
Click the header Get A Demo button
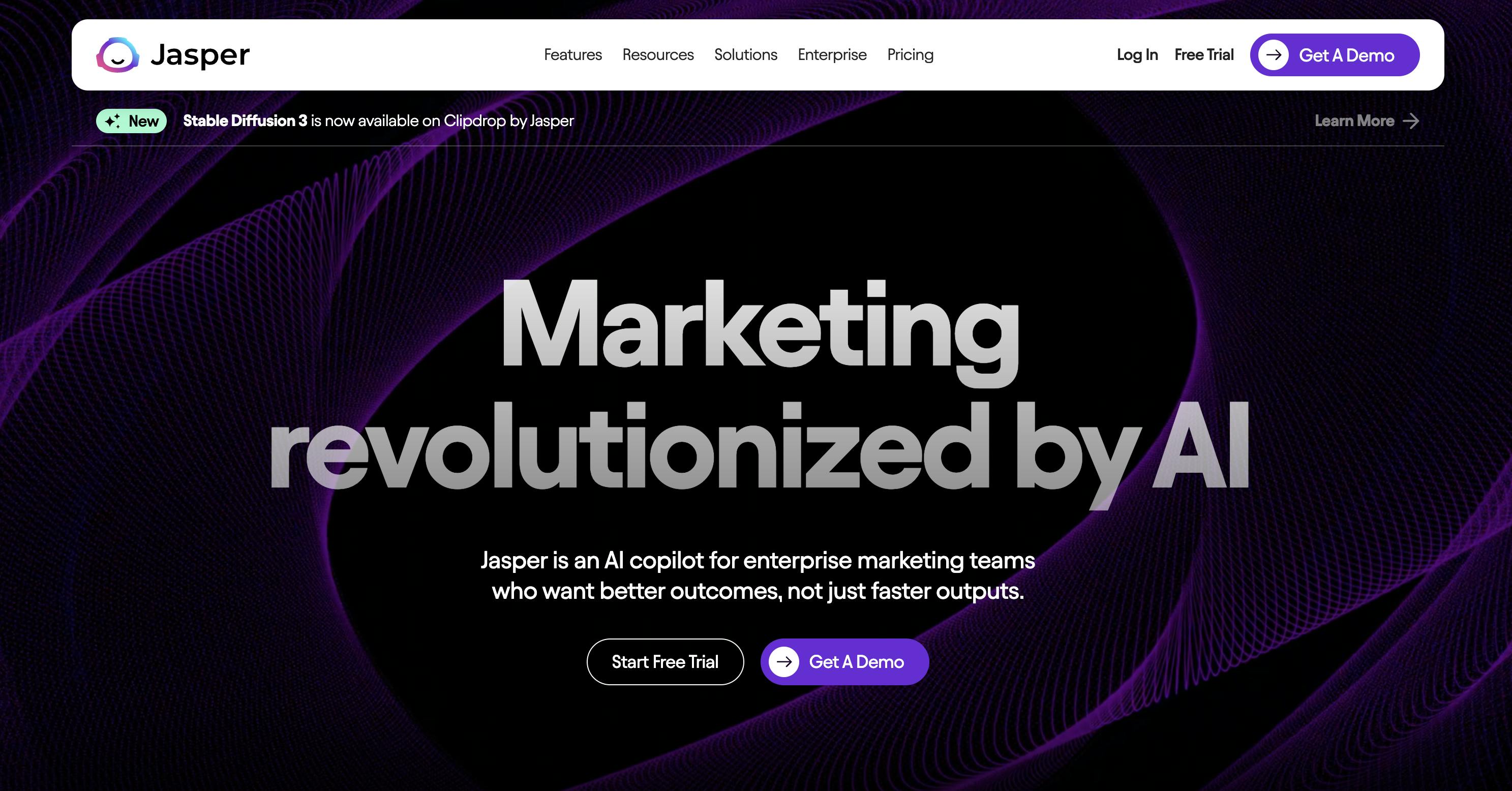click(x=1335, y=54)
